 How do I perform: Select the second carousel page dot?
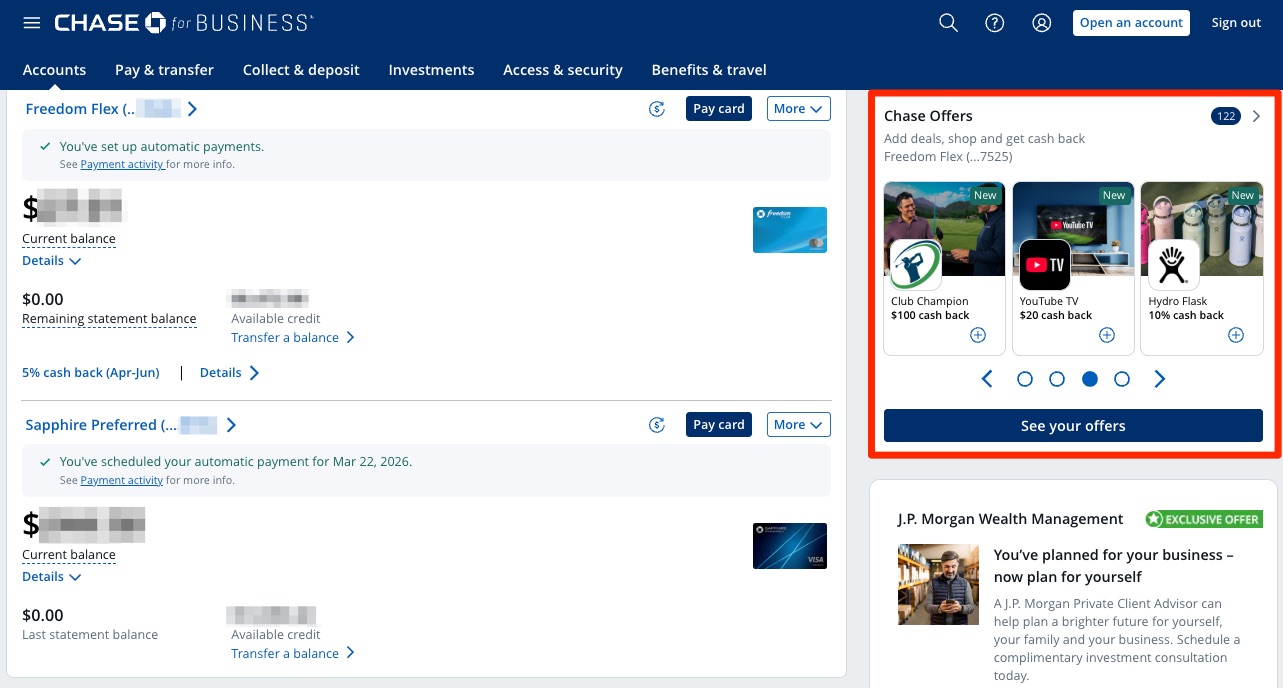1057,379
